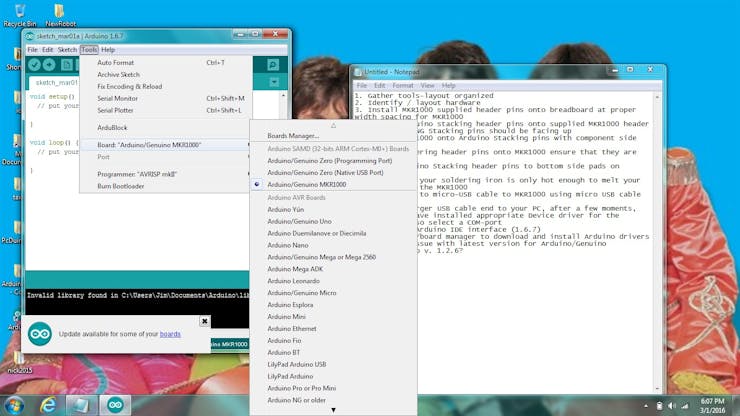Select Fix Encoding & Reload
740x416 pixels.
[x=166, y=86]
